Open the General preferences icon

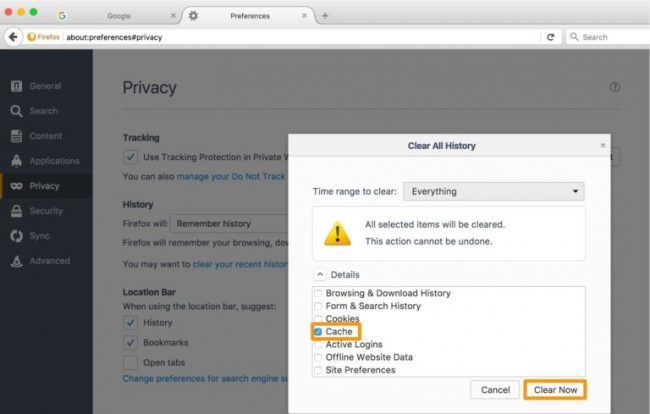click(x=16, y=86)
